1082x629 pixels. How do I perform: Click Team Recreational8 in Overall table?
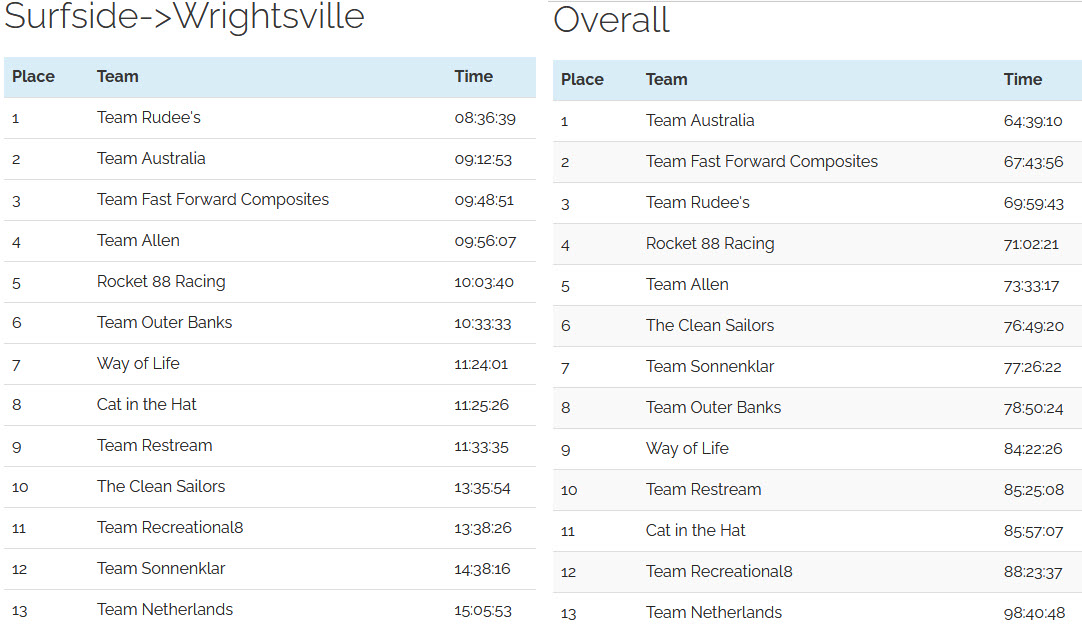718,572
